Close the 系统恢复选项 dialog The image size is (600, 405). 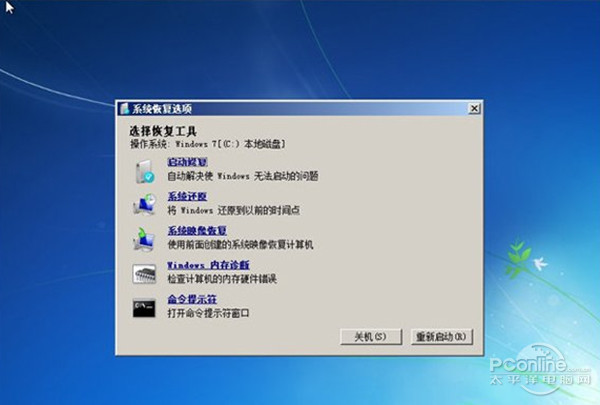[474, 109]
